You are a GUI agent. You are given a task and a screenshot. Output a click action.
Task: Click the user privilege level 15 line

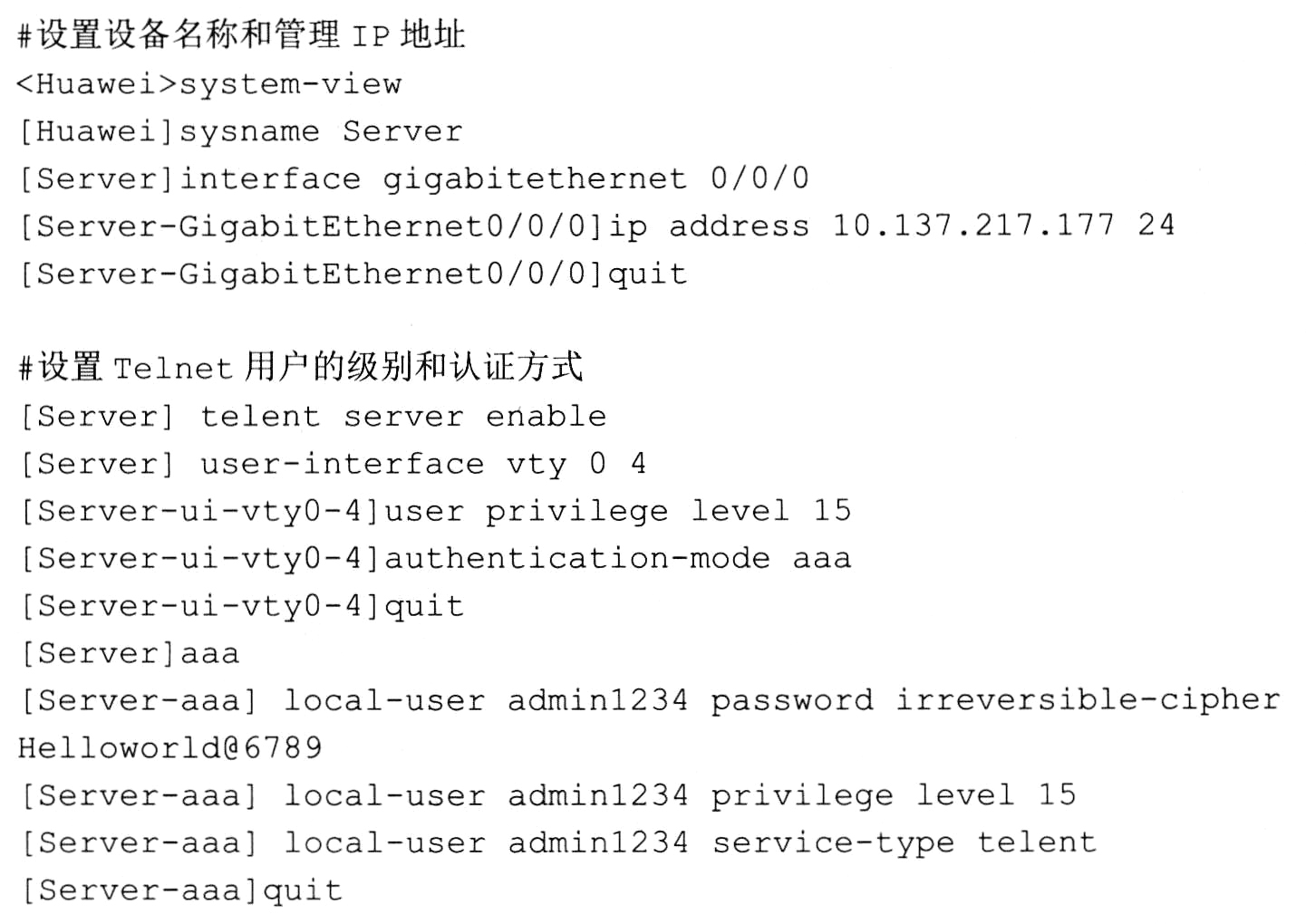[435, 511]
